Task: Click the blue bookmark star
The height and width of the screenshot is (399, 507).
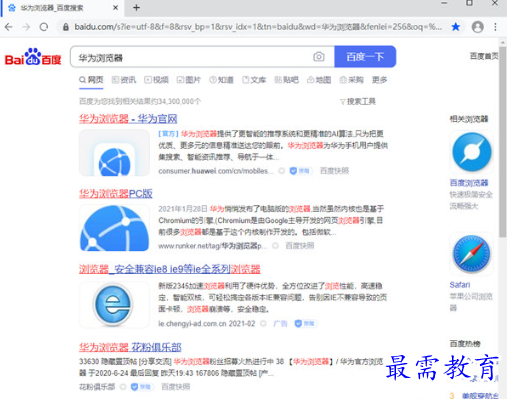Action: (x=455, y=27)
